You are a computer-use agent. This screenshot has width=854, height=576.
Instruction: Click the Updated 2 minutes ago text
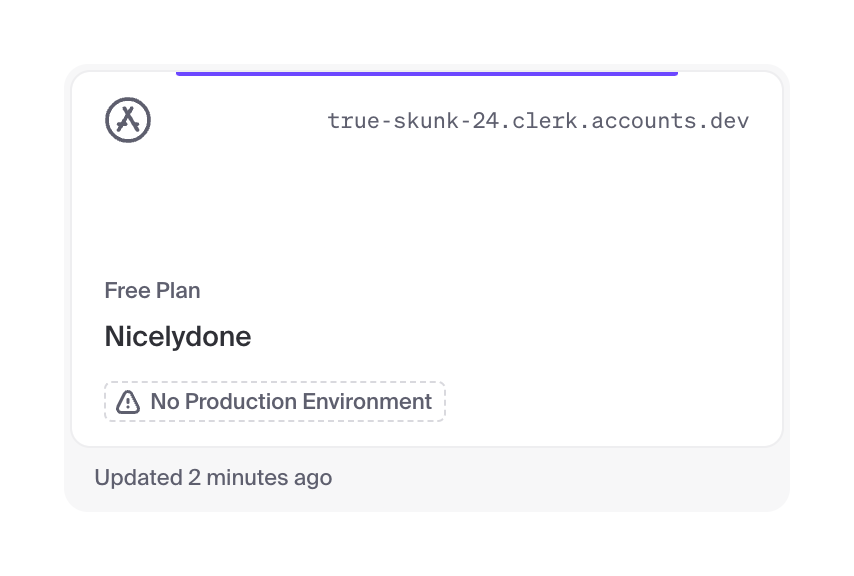213,478
